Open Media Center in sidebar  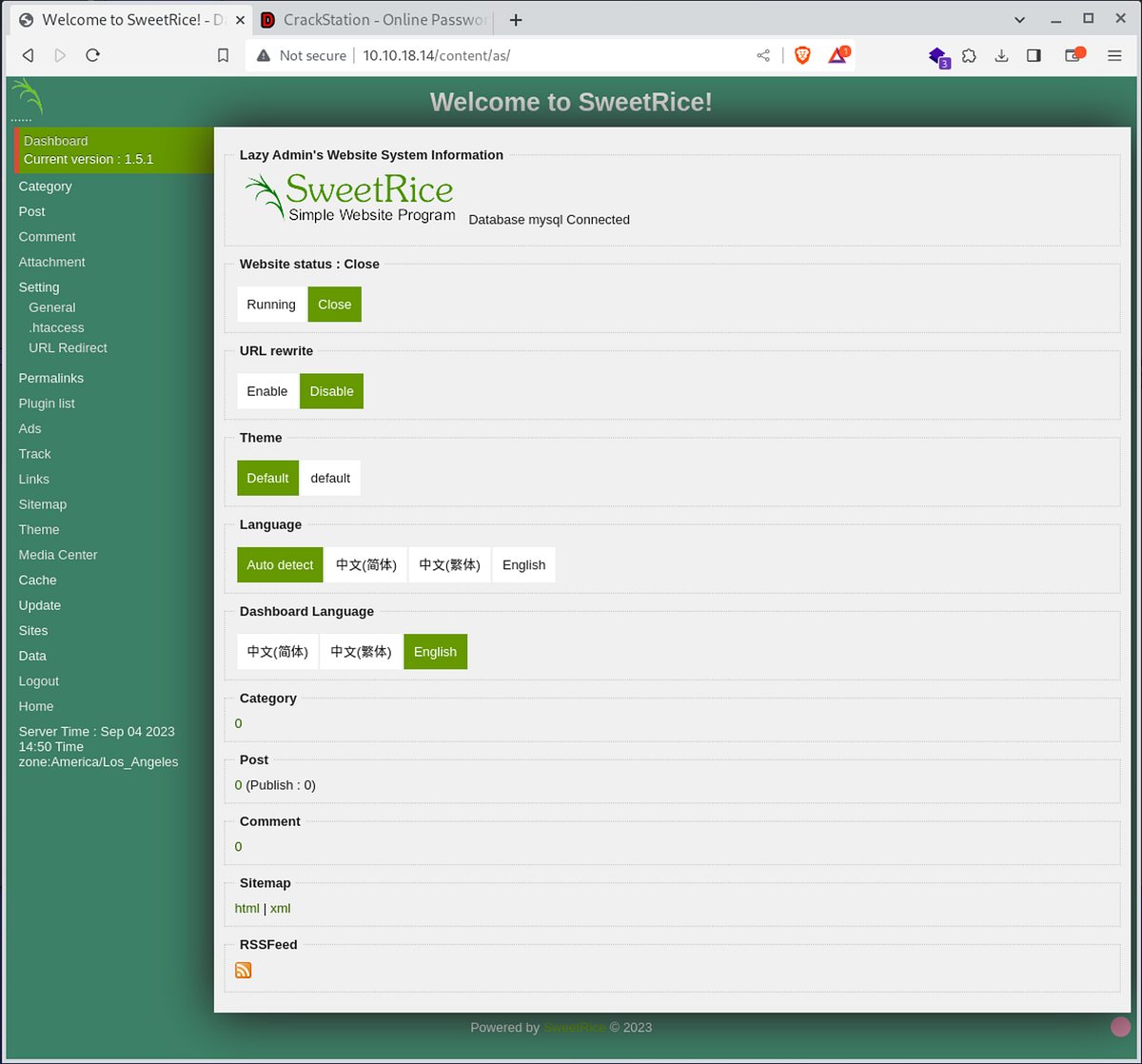click(x=58, y=555)
